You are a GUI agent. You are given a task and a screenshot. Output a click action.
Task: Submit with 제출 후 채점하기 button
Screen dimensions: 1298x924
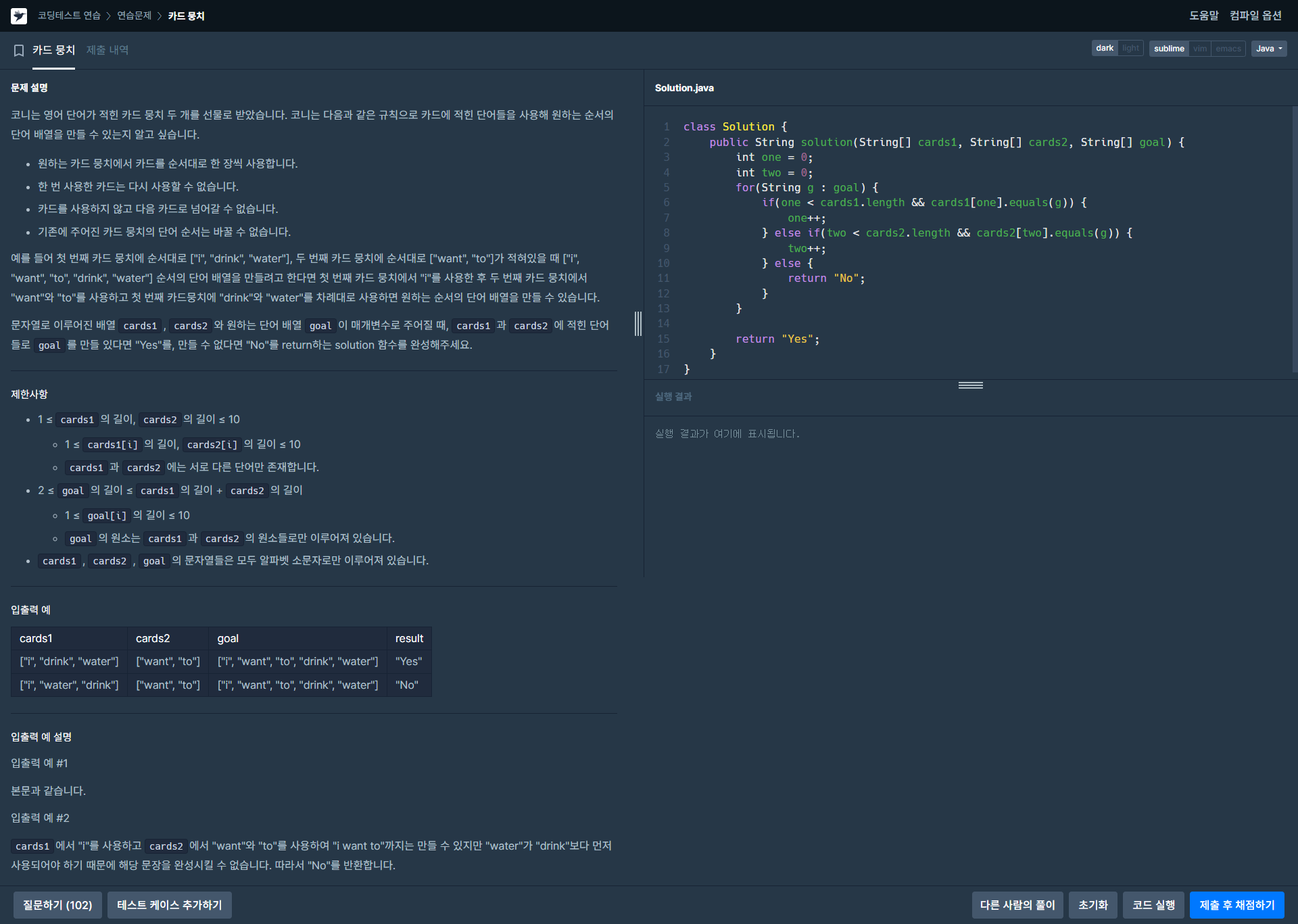1237,905
